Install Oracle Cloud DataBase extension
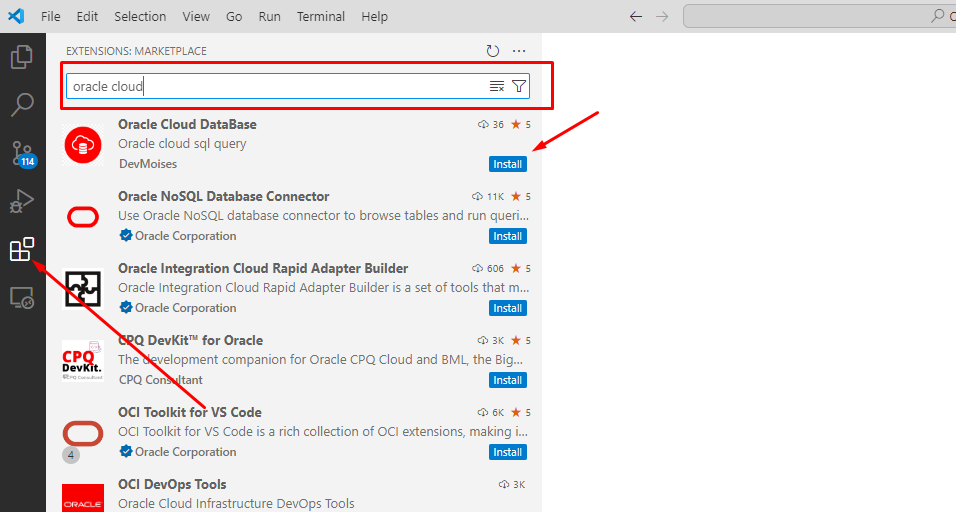Image resolution: width=956 pixels, height=512 pixels. coord(508,164)
